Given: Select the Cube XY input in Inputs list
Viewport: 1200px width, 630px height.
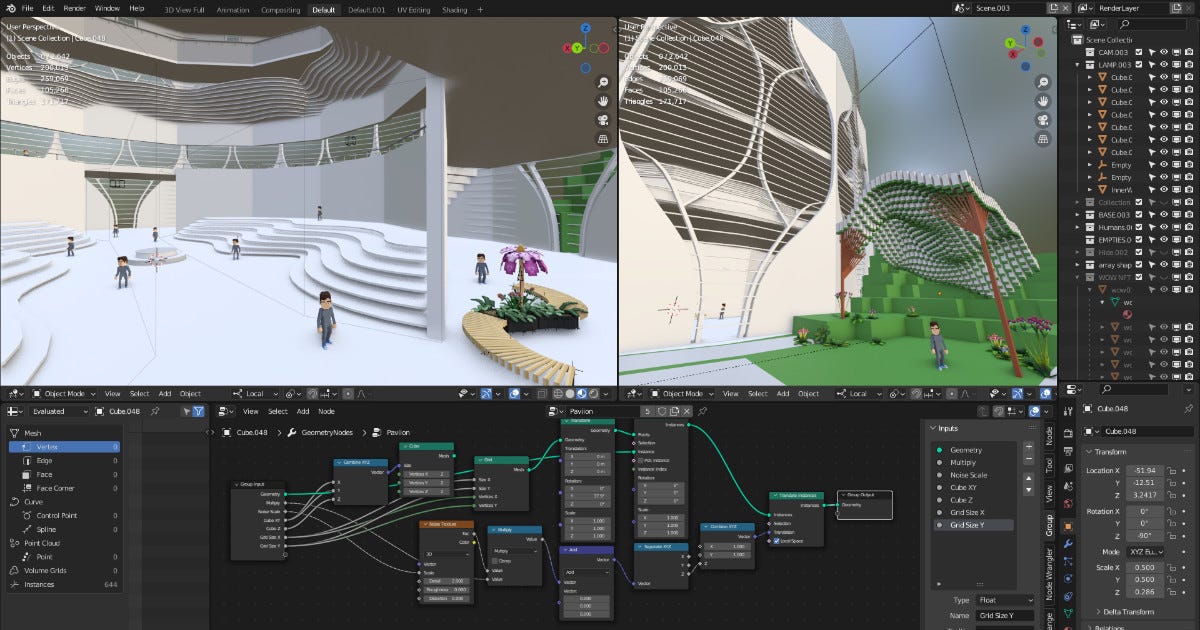Looking at the screenshot, I should pyautogui.click(x=975, y=487).
